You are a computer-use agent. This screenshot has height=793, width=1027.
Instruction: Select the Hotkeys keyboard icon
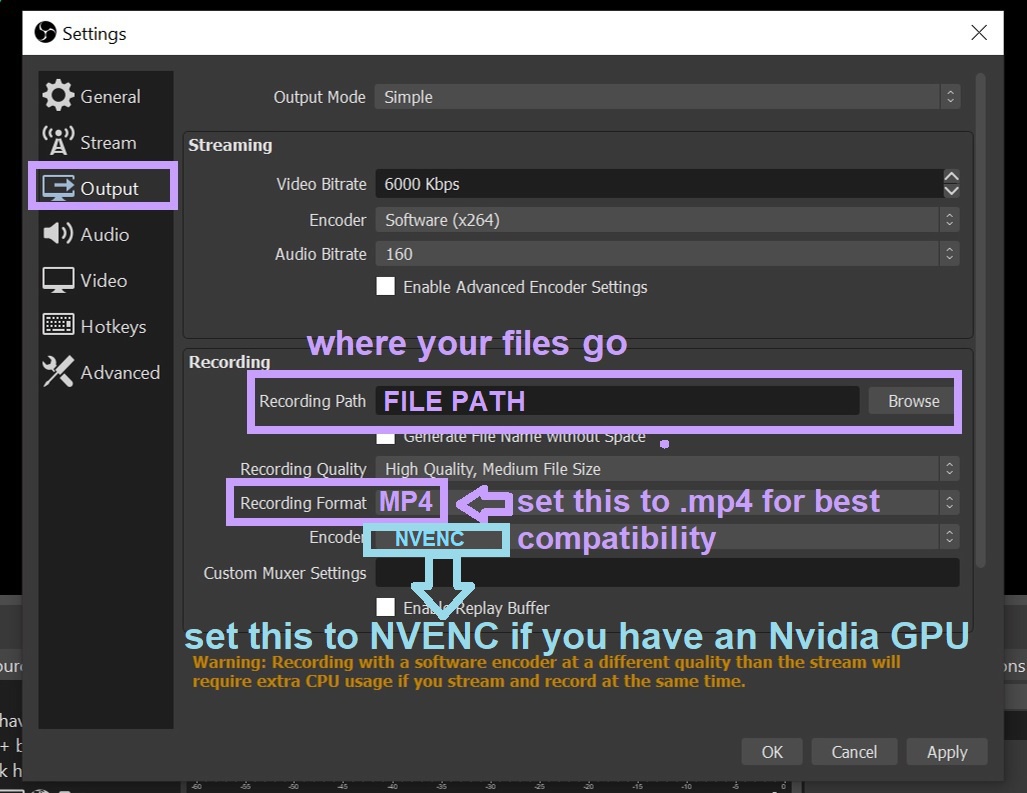click(x=58, y=326)
